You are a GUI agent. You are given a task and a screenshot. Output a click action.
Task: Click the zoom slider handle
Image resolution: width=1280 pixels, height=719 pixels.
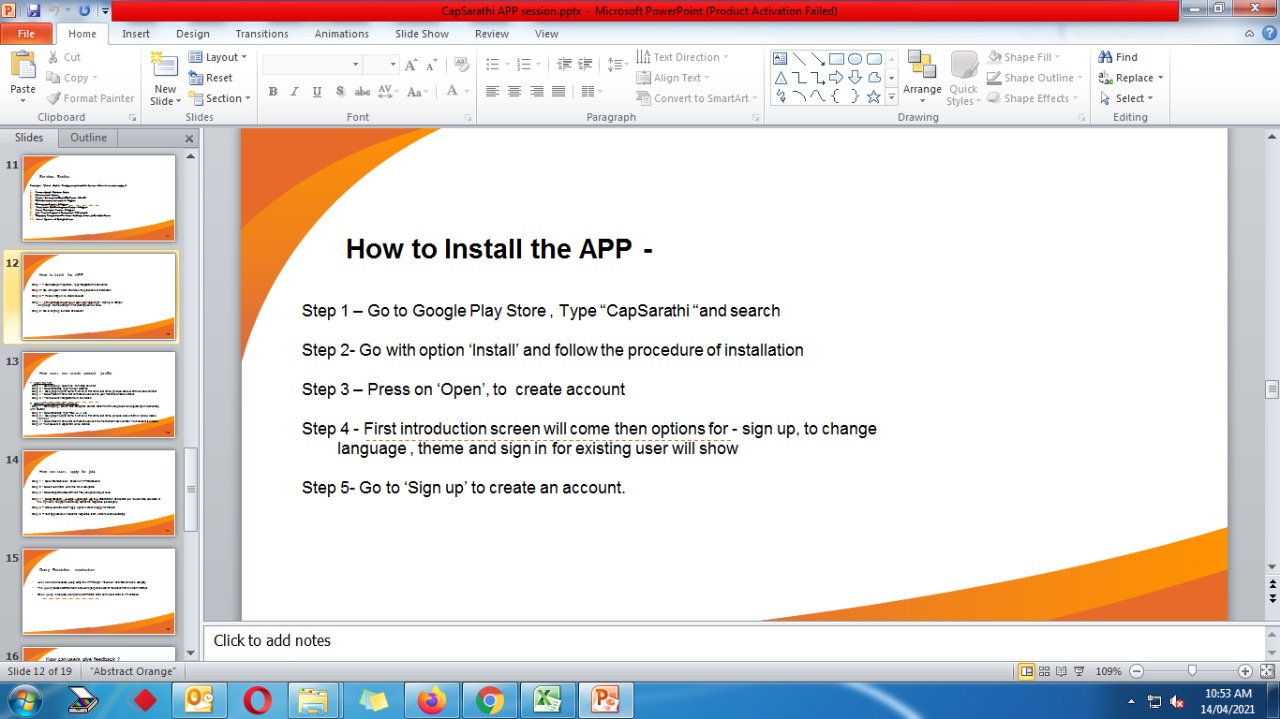1192,672
